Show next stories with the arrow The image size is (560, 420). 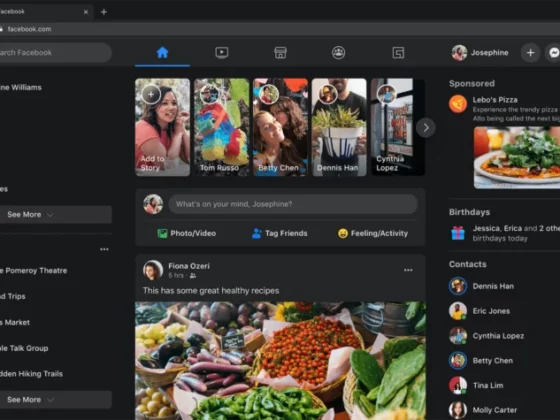click(x=426, y=128)
